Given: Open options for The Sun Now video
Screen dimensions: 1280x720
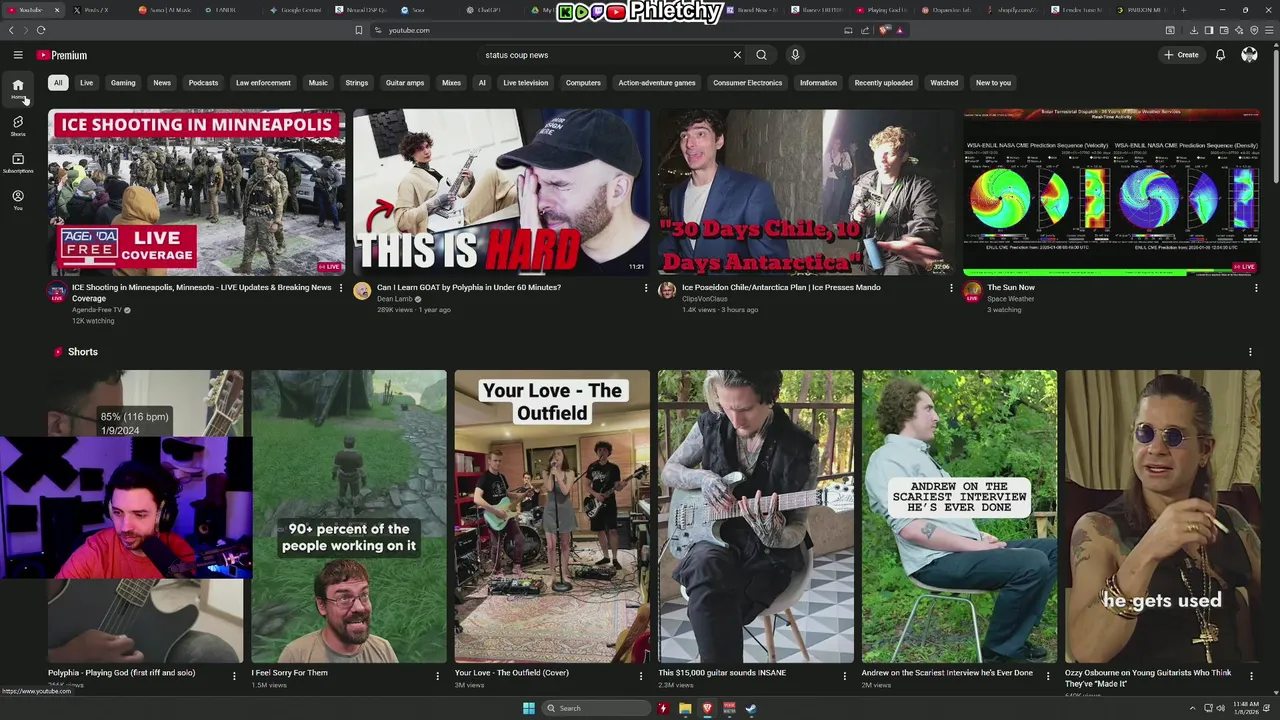Looking at the screenshot, I should click(1256, 288).
